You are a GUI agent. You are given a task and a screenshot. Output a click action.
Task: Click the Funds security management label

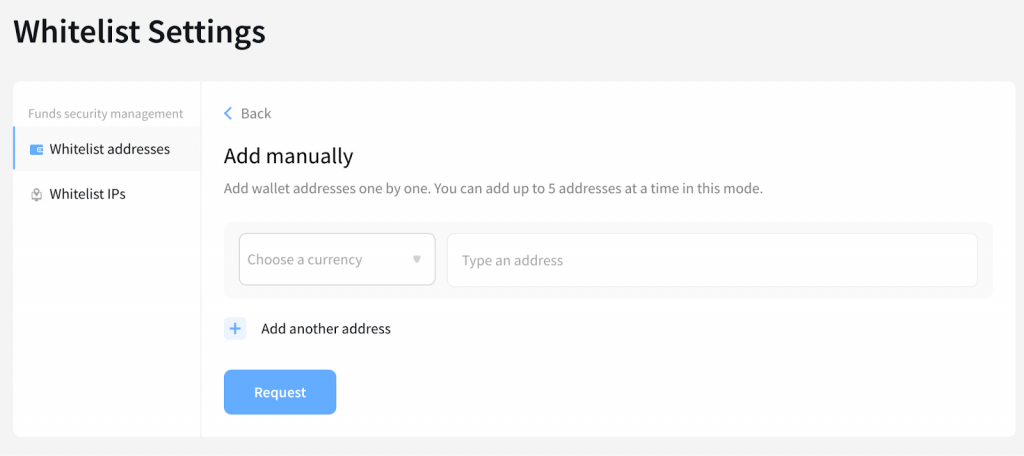106,114
